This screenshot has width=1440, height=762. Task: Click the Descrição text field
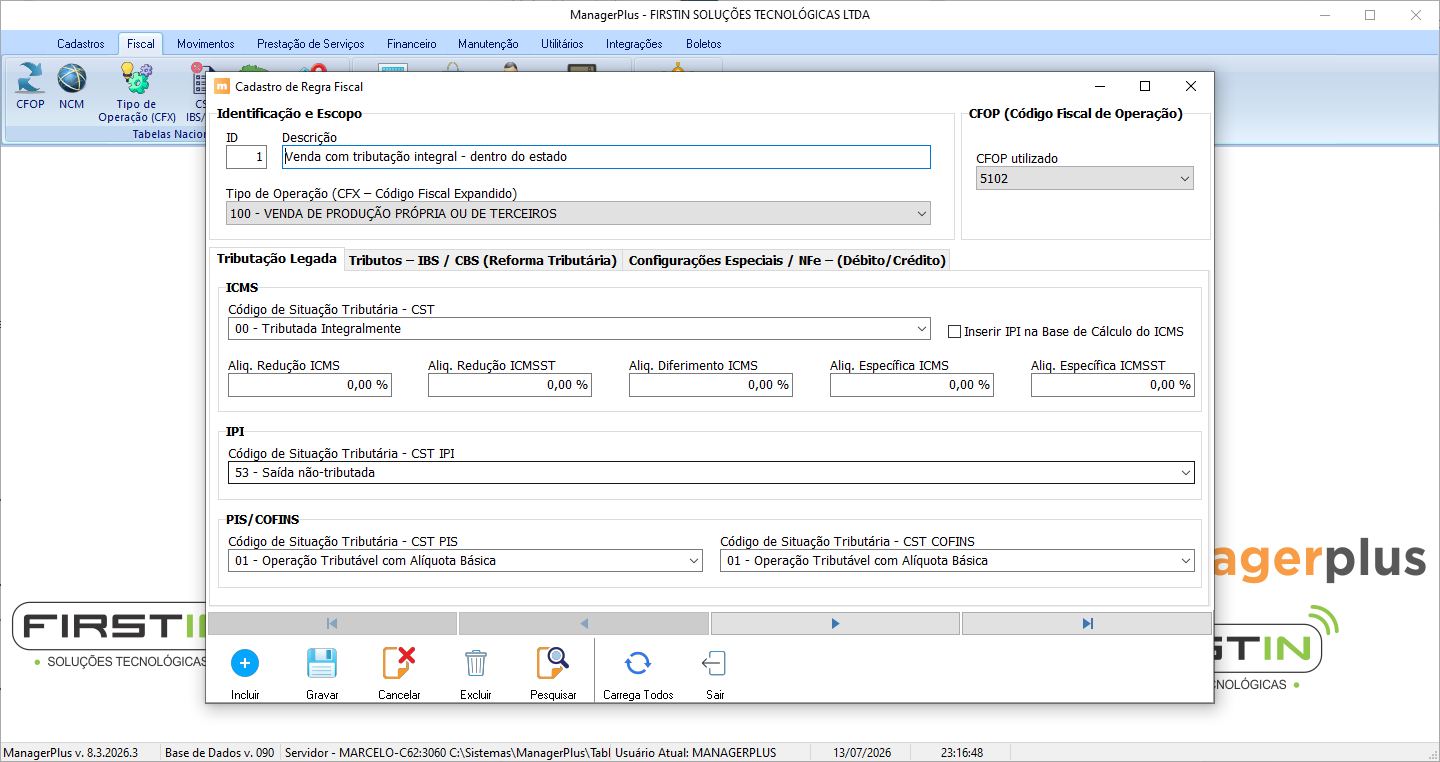point(606,157)
